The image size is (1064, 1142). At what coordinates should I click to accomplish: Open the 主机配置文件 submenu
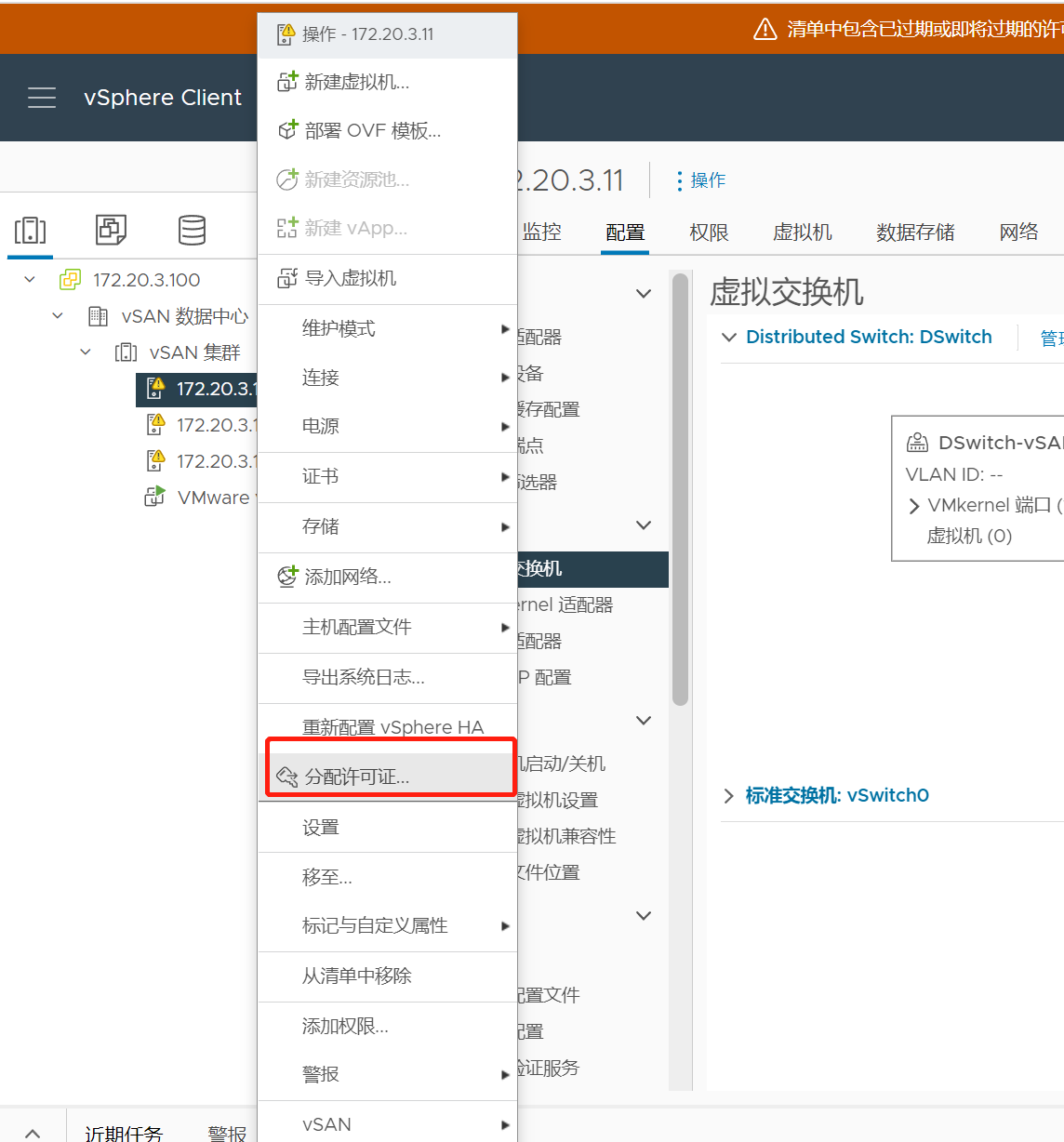(x=388, y=627)
